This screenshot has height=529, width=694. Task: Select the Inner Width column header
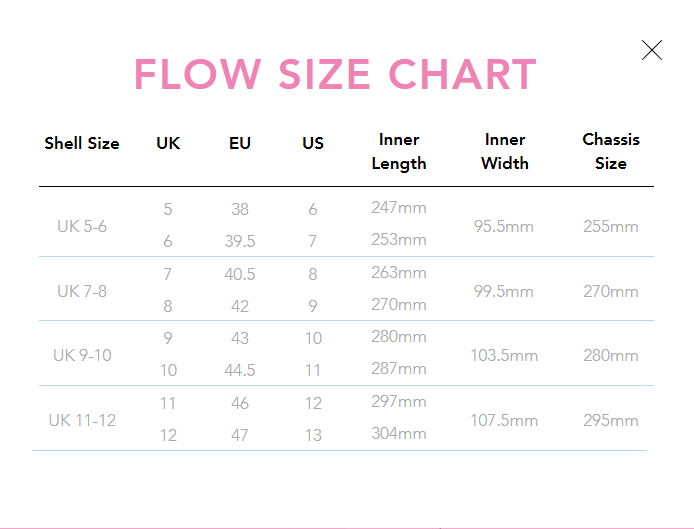505,151
